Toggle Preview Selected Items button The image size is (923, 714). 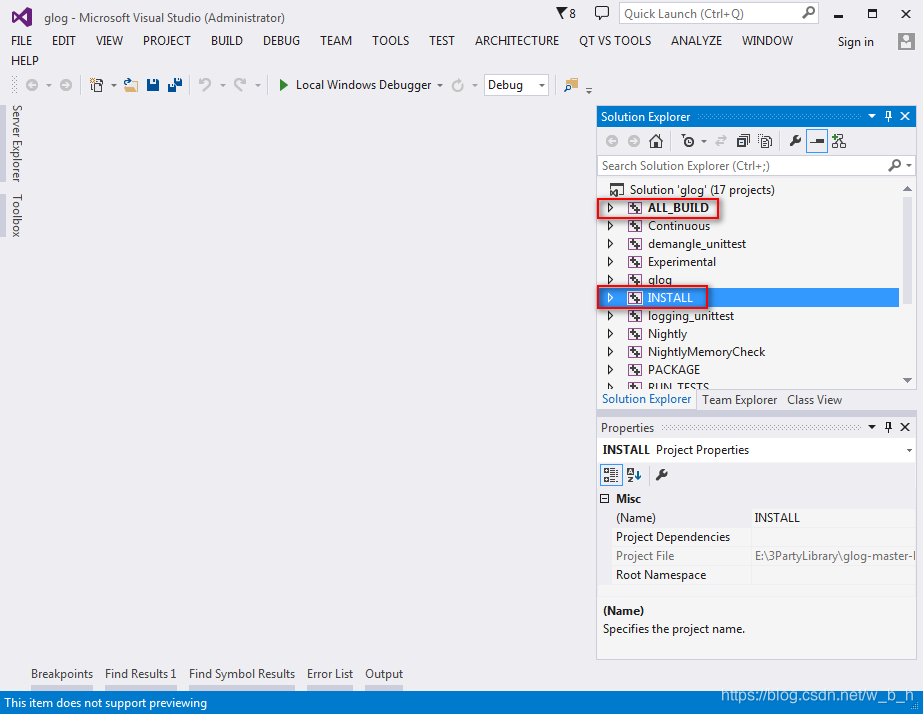817,141
